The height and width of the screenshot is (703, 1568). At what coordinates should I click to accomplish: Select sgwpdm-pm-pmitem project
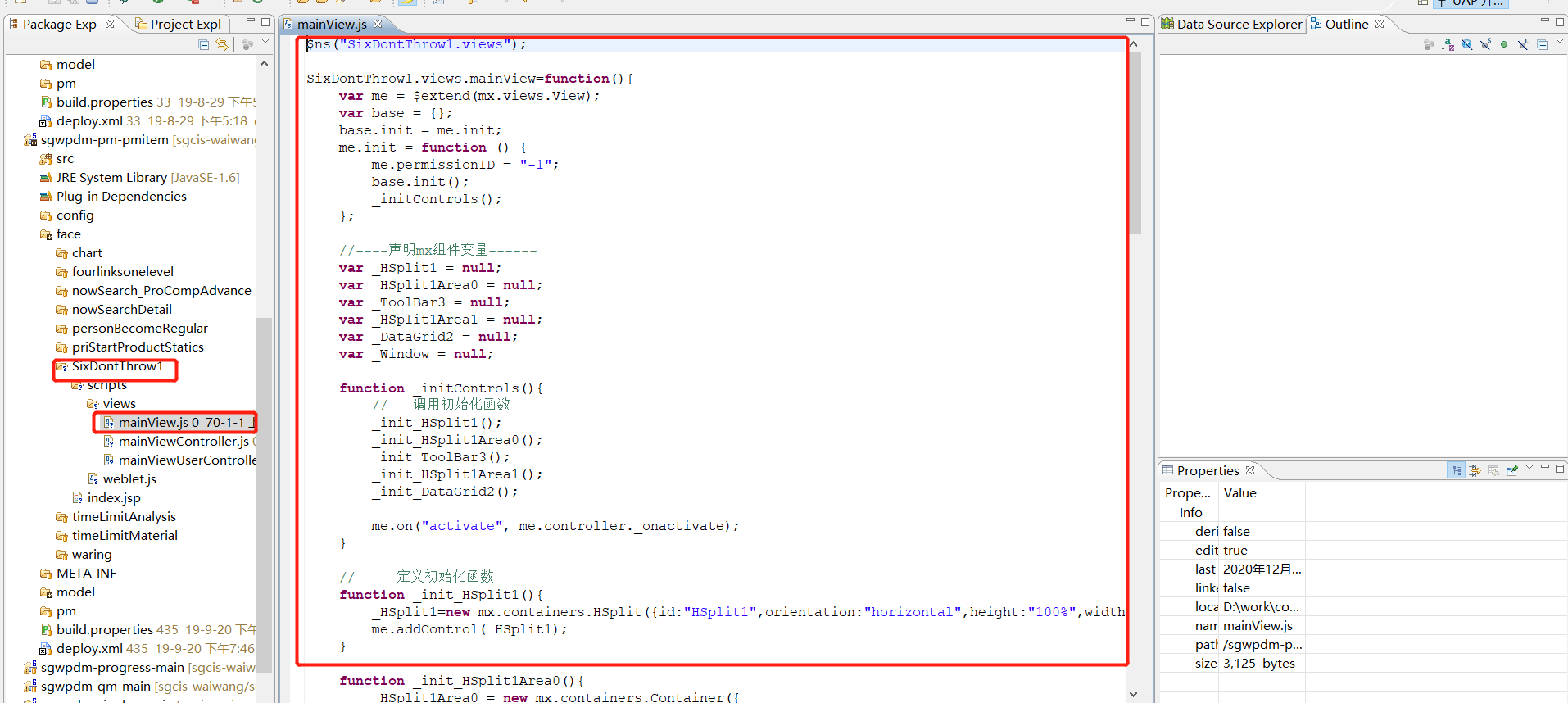coord(139,139)
